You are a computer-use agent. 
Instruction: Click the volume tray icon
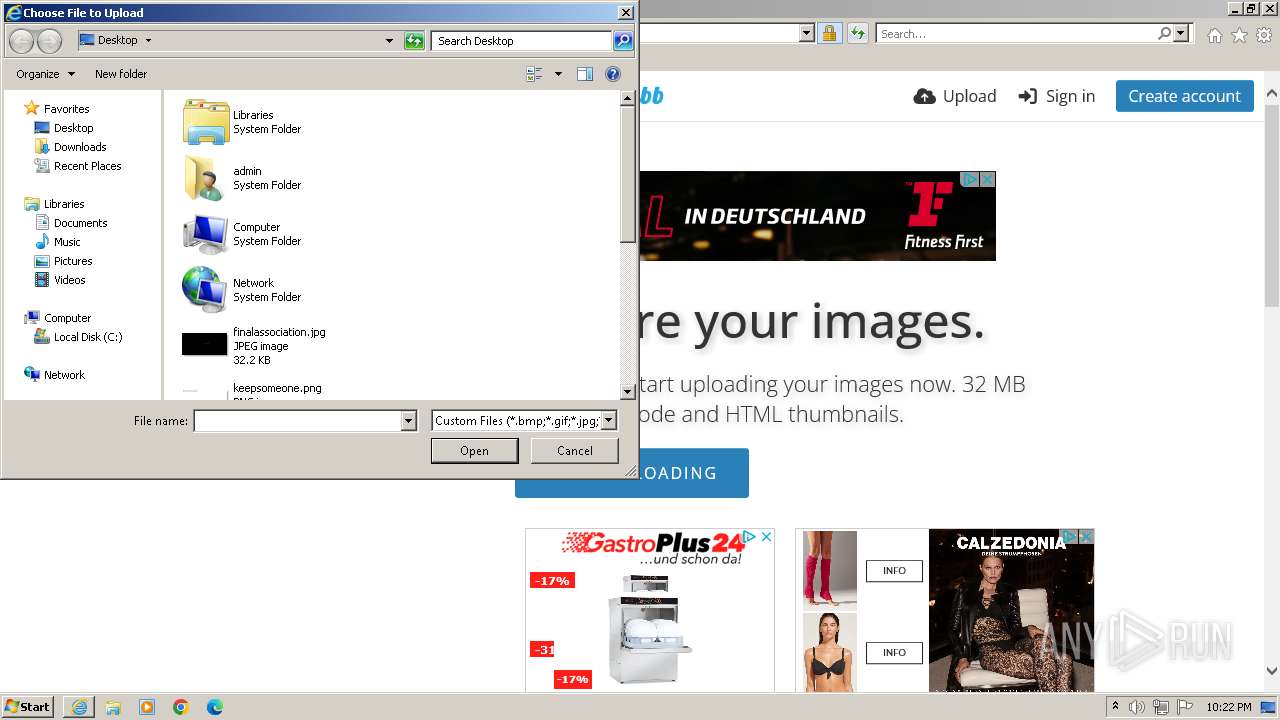[x=1137, y=707]
